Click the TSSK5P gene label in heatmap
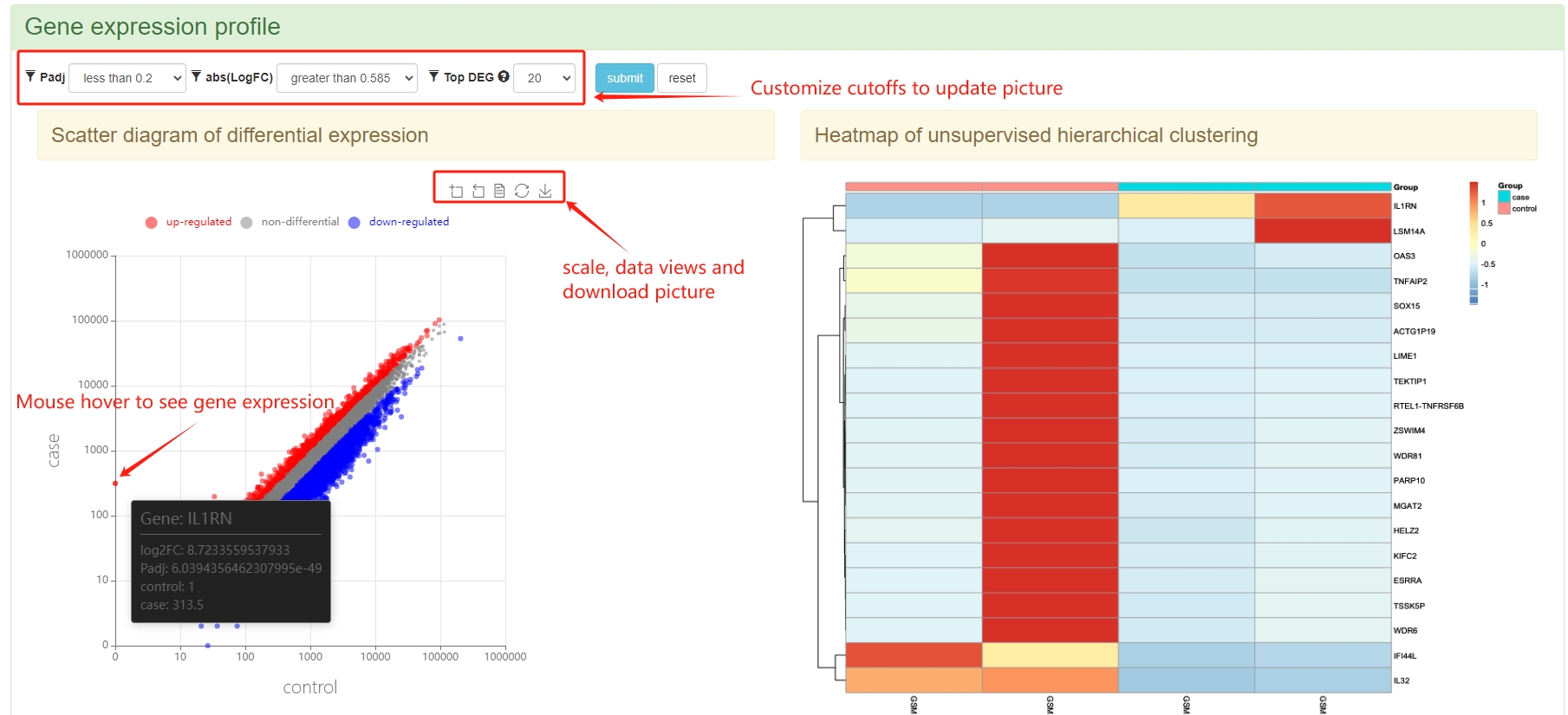This screenshot has width=1568, height=715. 1409,606
